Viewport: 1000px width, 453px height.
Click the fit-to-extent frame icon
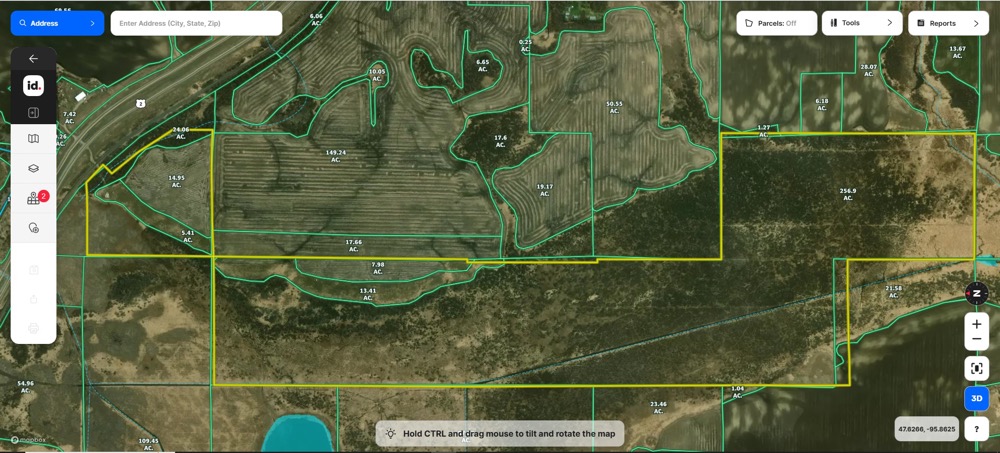(977, 368)
